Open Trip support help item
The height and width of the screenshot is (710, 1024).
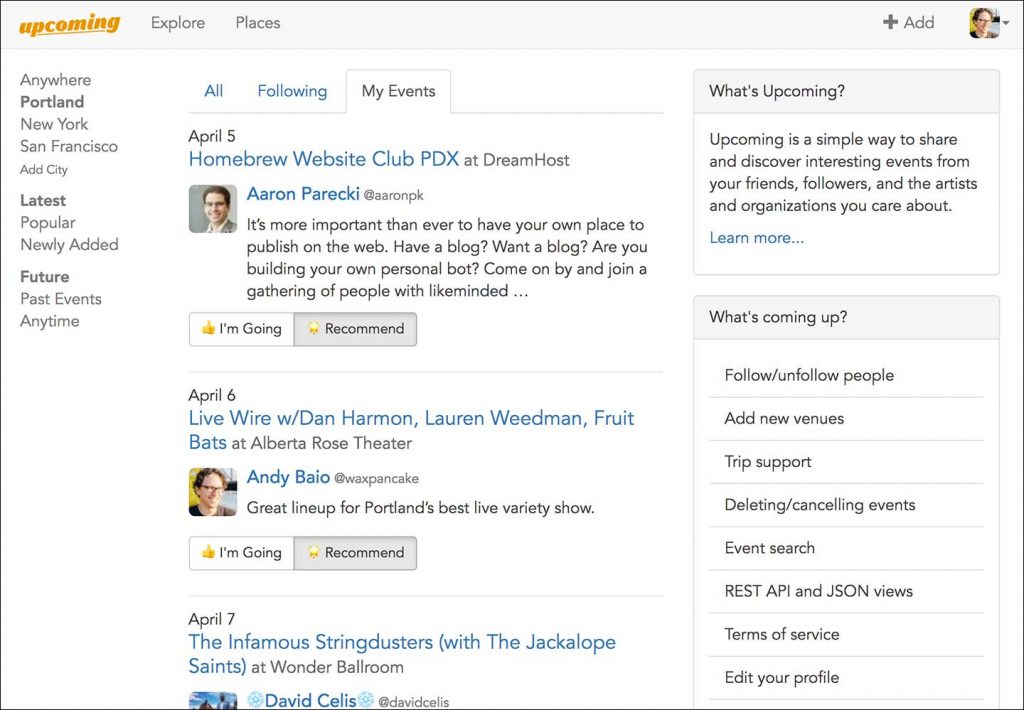(x=846, y=462)
